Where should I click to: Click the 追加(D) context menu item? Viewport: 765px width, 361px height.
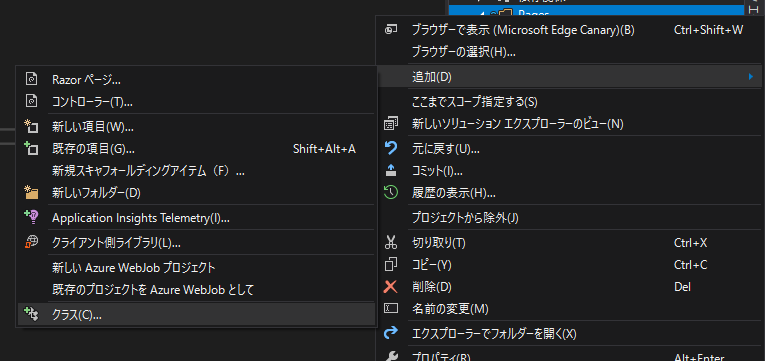pos(570,77)
